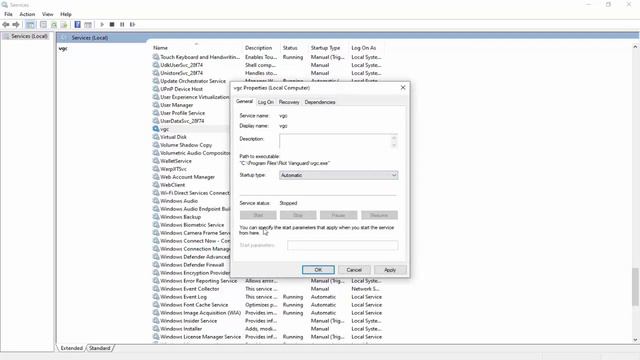The height and width of the screenshot is (360, 640).
Task: Click the Resume button under Service status
Action: click(x=379, y=215)
